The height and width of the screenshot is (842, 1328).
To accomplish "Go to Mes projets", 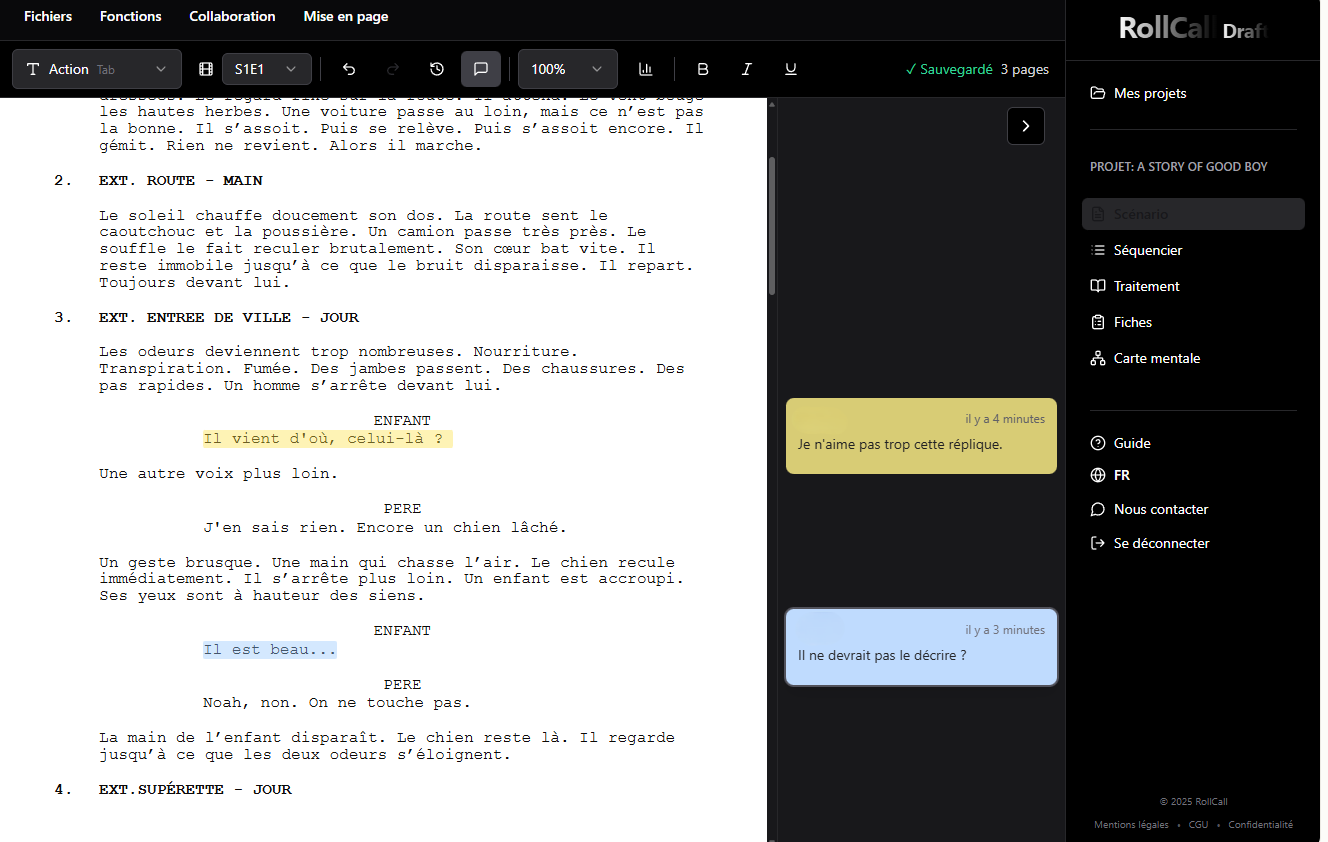I will (x=1139, y=93).
